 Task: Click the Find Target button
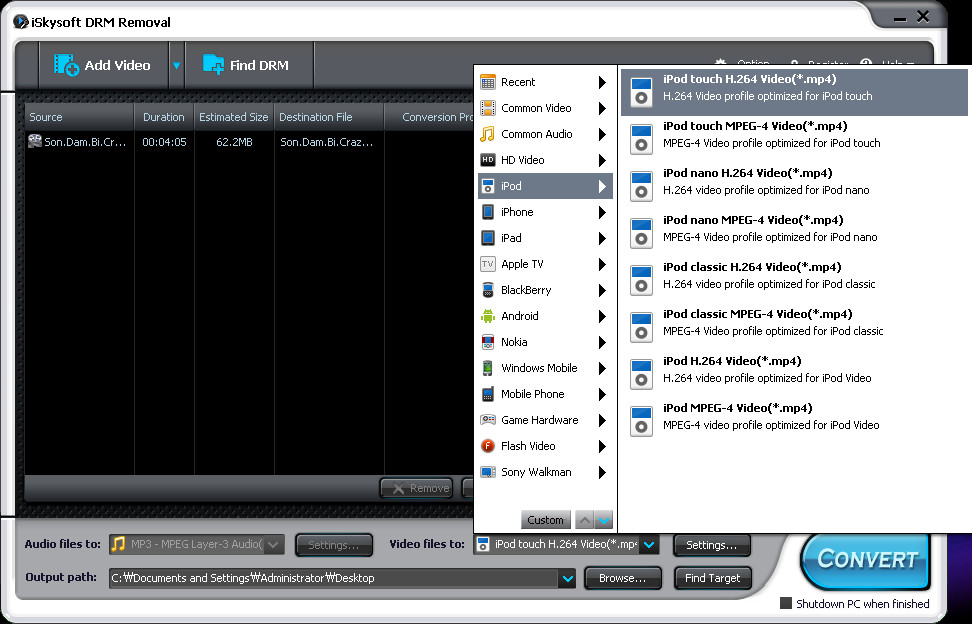(713, 578)
